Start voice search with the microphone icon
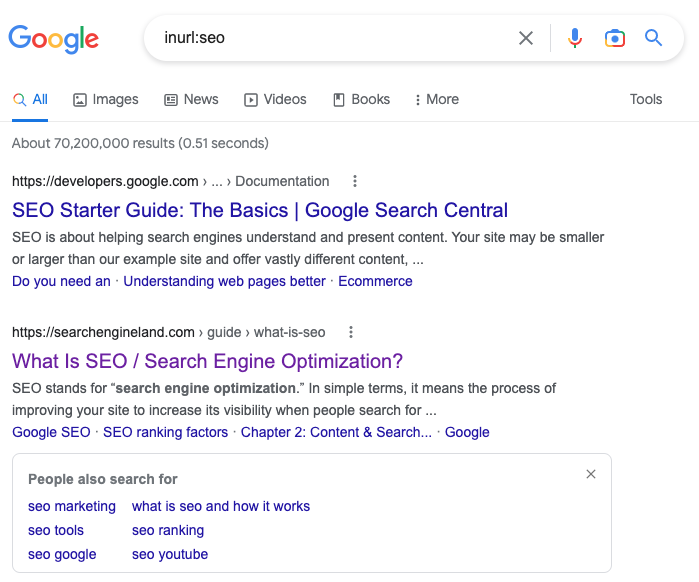 click(x=575, y=38)
